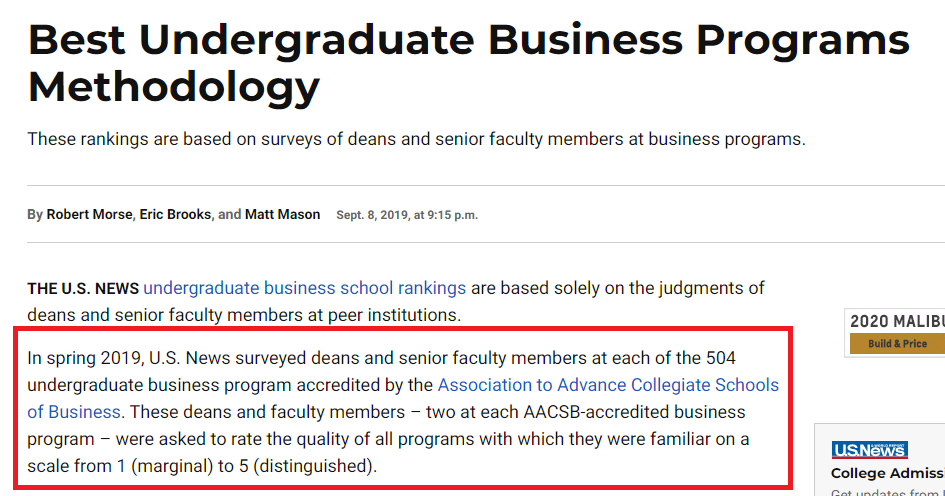Click the Sept. 8, 2019 publication date
The height and width of the screenshot is (496, 945).
406,215
